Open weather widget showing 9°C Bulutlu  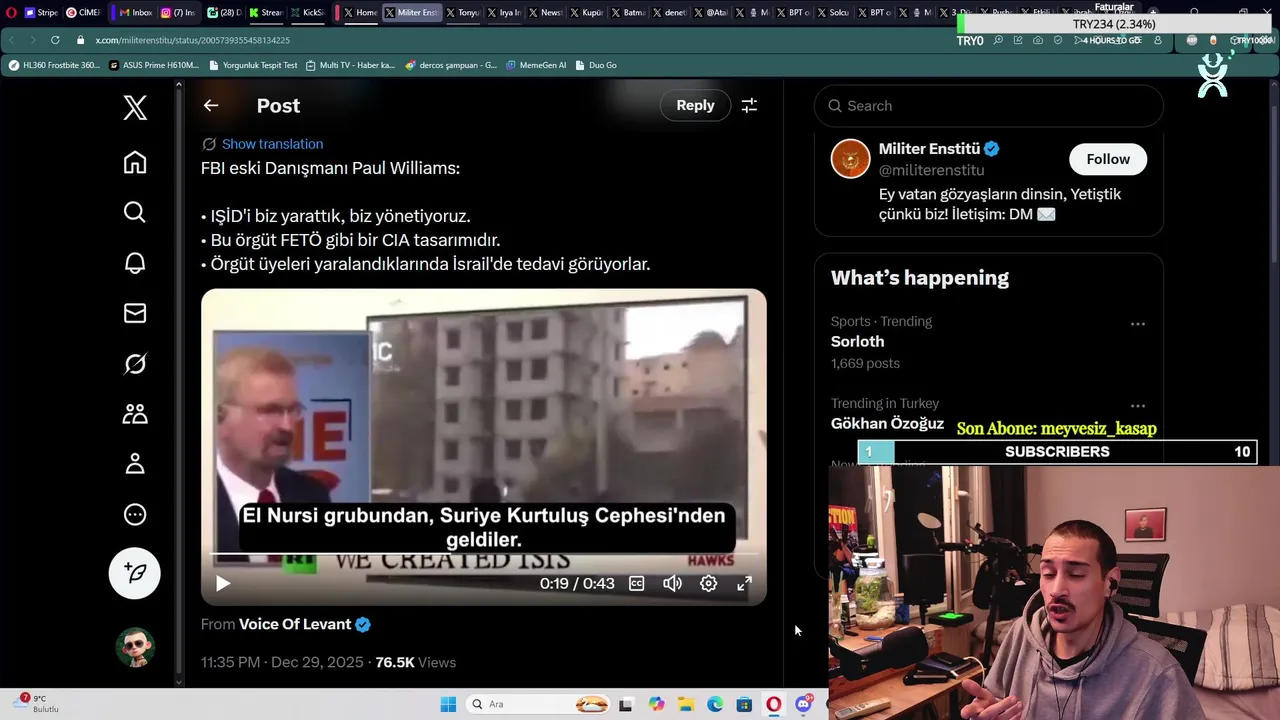[37, 704]
